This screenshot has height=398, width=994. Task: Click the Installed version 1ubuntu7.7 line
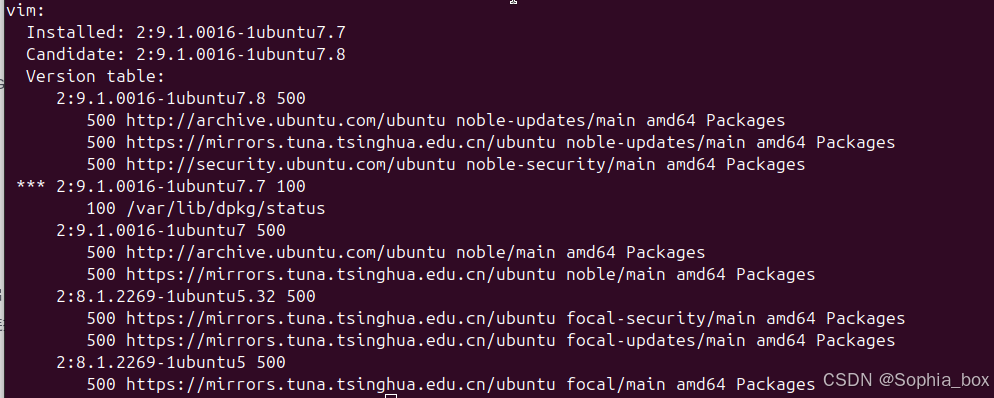tap(186, 32)
